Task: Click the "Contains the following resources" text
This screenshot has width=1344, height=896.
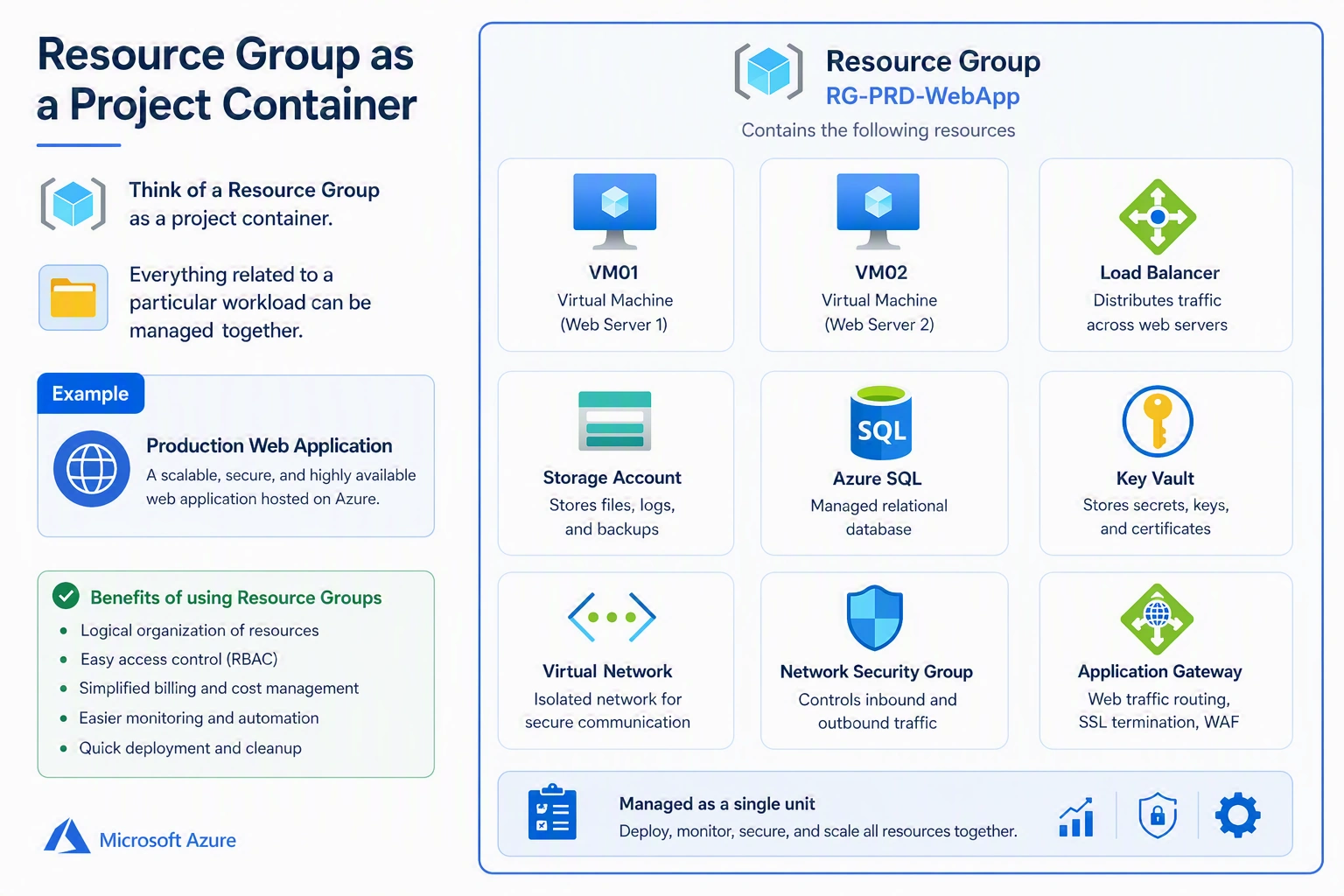Action: (878, 130)
